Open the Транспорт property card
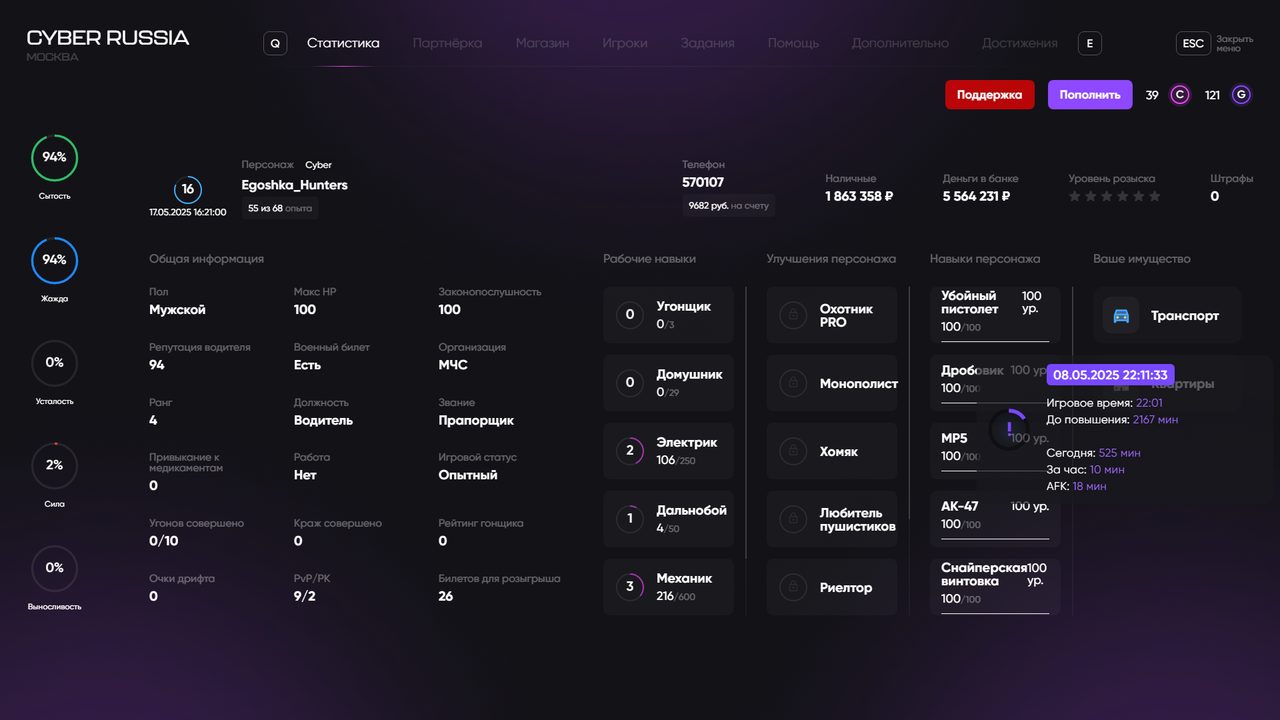The width and height of the screenshot is (1280, 720). tap(1167, 315)
